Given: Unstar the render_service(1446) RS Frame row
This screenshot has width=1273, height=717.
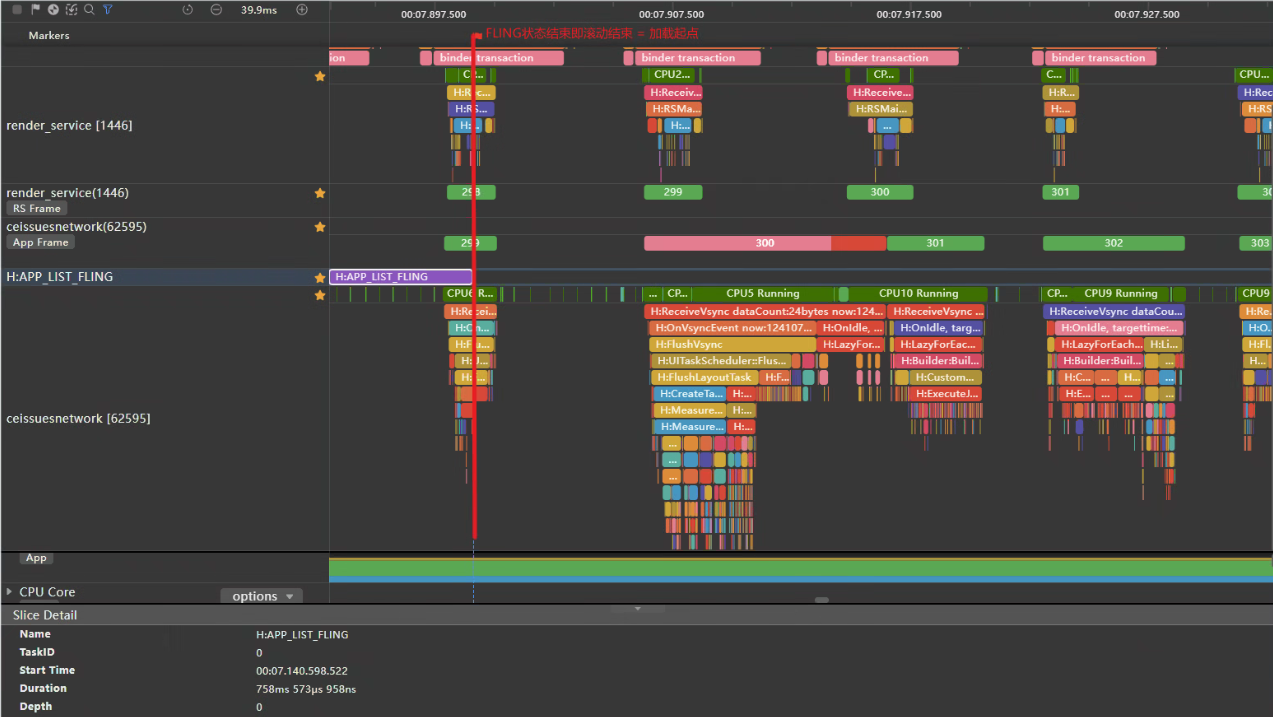Looking at the screenshot, I should 320,192.
